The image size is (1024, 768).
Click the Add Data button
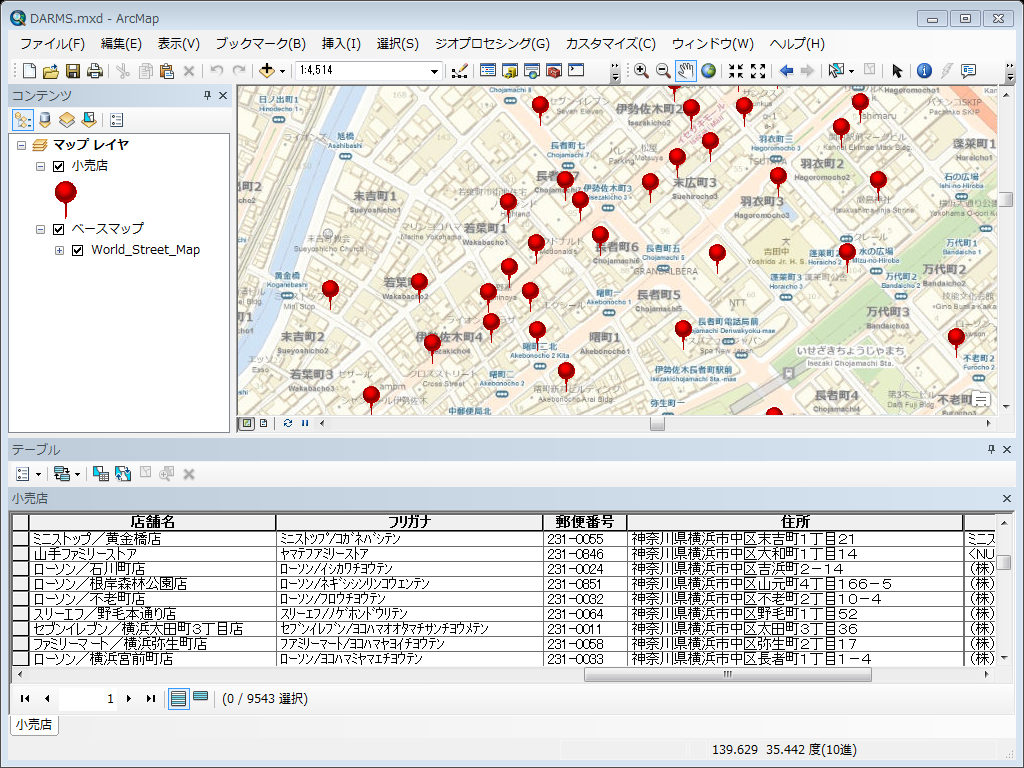pyautogui.click(x=266, y=71)
